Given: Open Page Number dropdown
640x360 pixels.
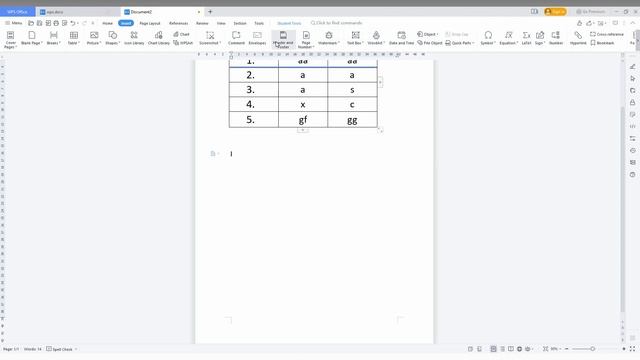Looking at the screenshot, I should (x=306, y=39).
